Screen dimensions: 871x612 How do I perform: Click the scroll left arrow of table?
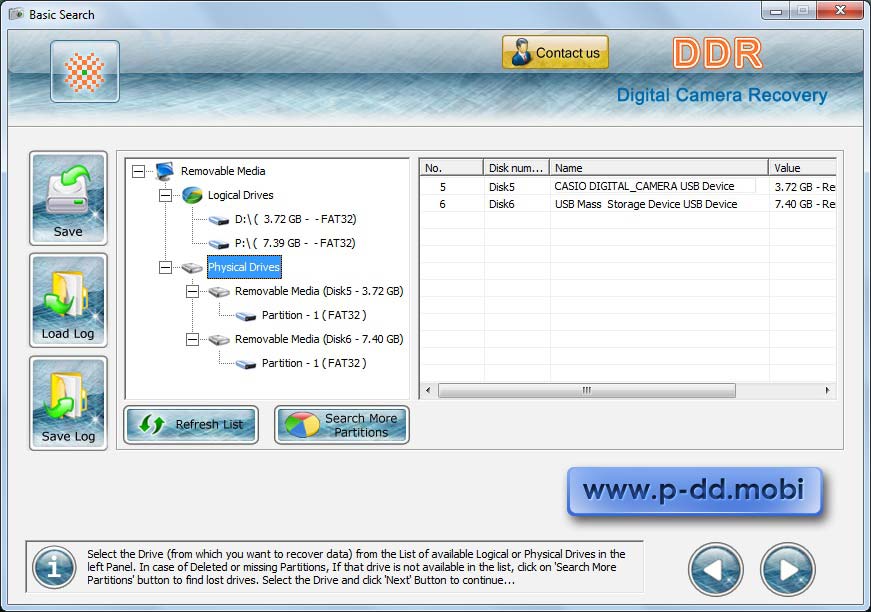click(428, 390)
